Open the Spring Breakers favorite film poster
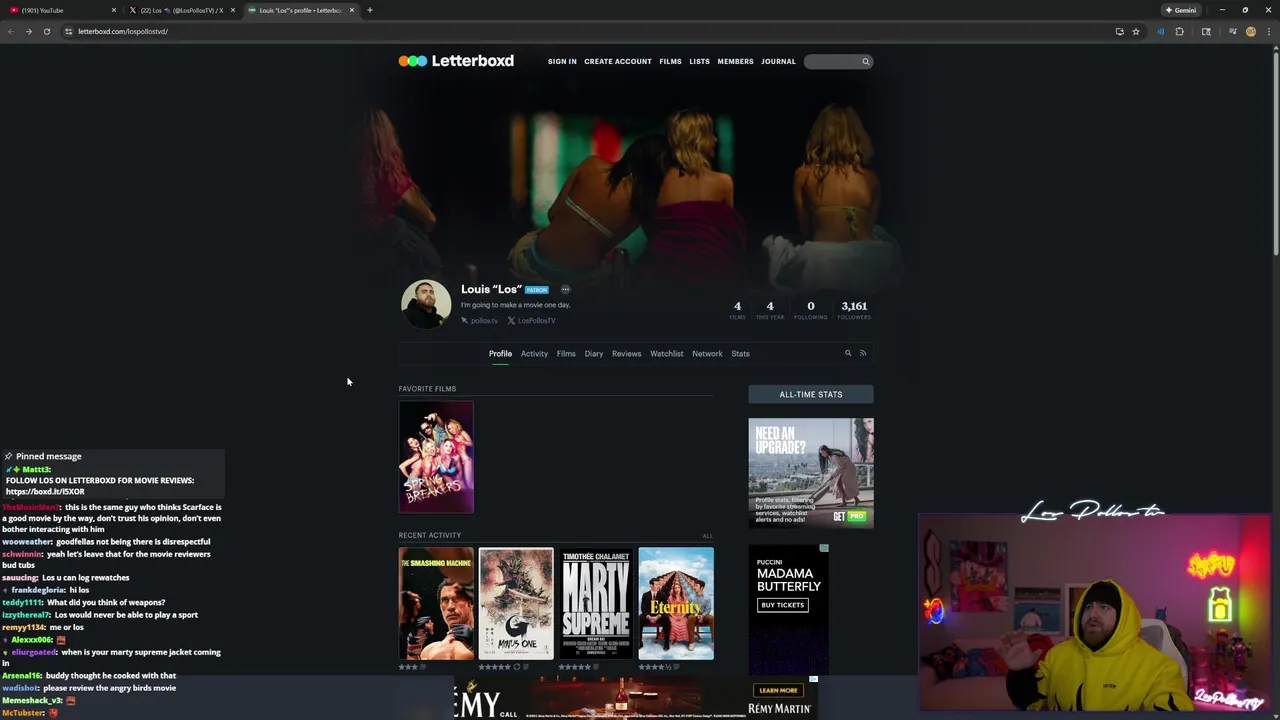The height and width of the screenshot is (720, 1280). coord(436,457)
